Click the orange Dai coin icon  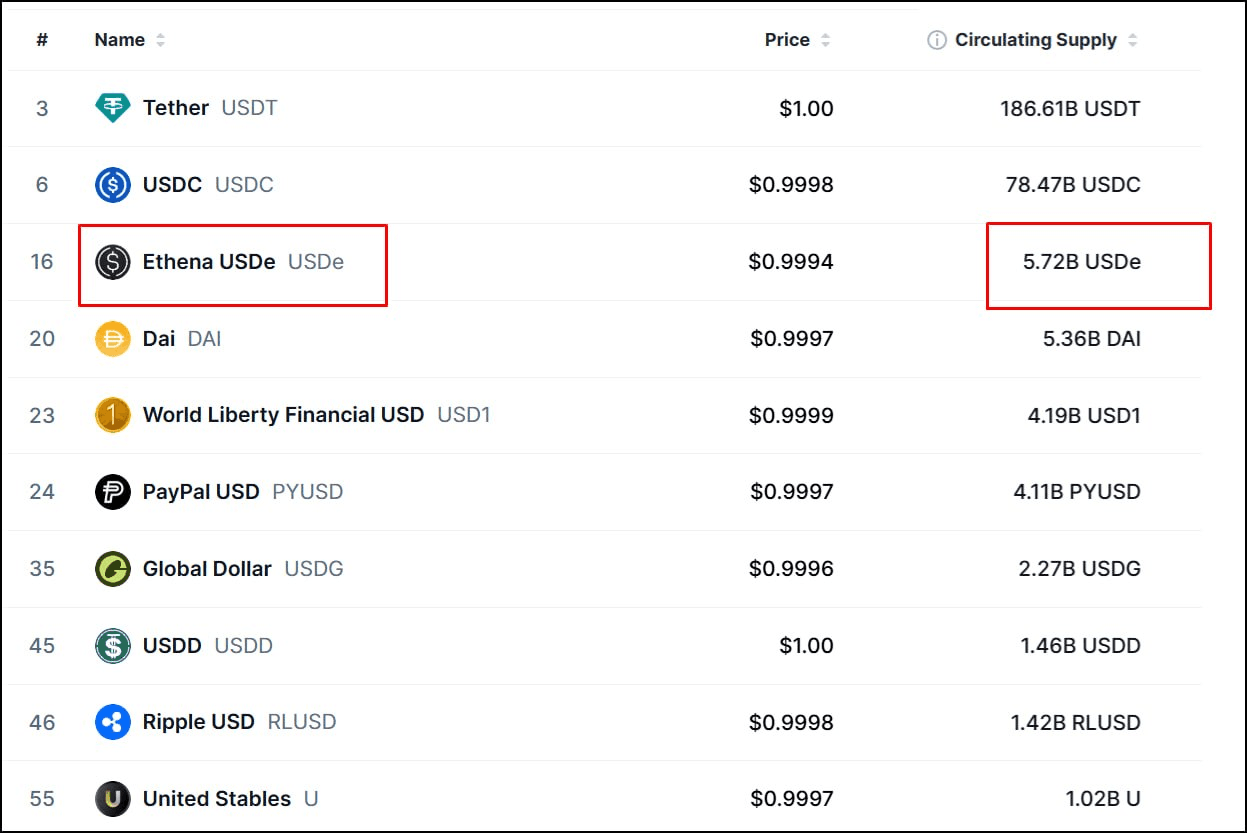[x=112, y=339]
